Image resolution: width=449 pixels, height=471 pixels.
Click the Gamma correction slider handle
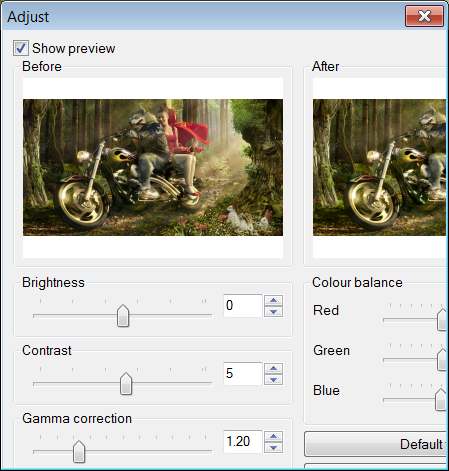tap(79, 451)
